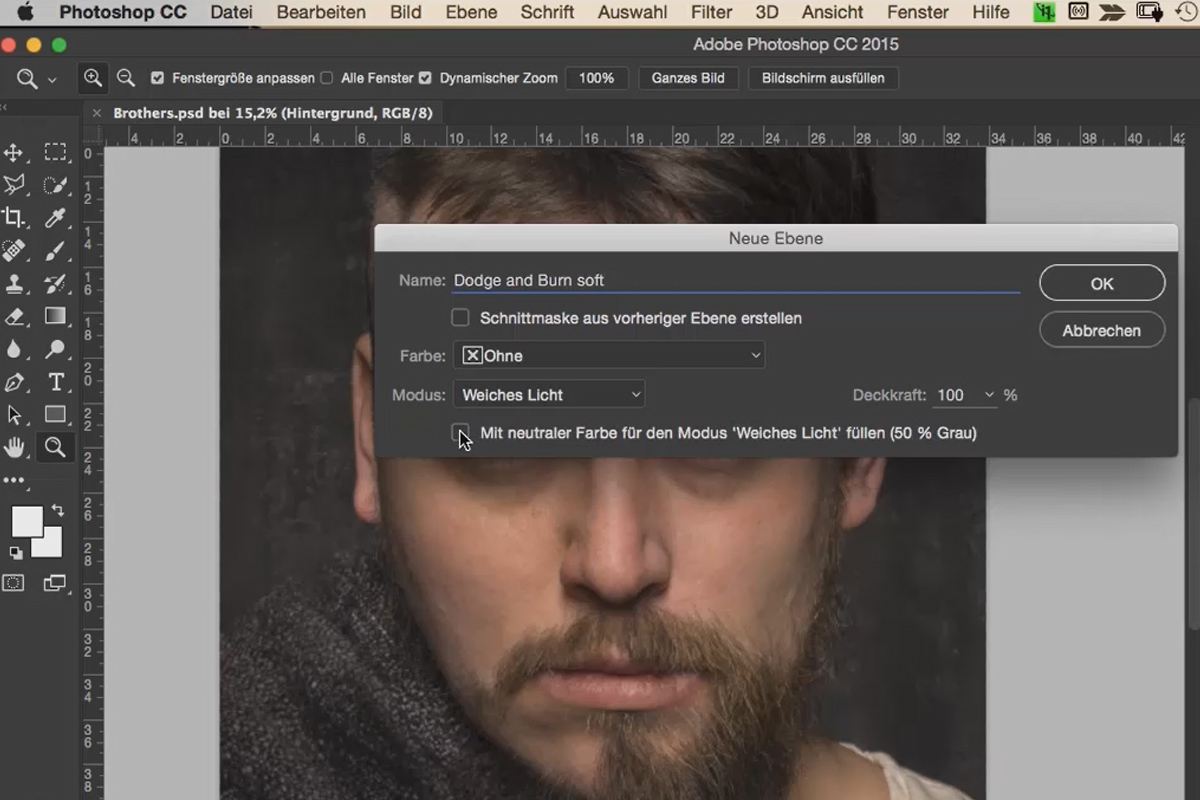Open the Filter menu
This screenshot has height=800, width=1200.
click(x=710, y=12)
